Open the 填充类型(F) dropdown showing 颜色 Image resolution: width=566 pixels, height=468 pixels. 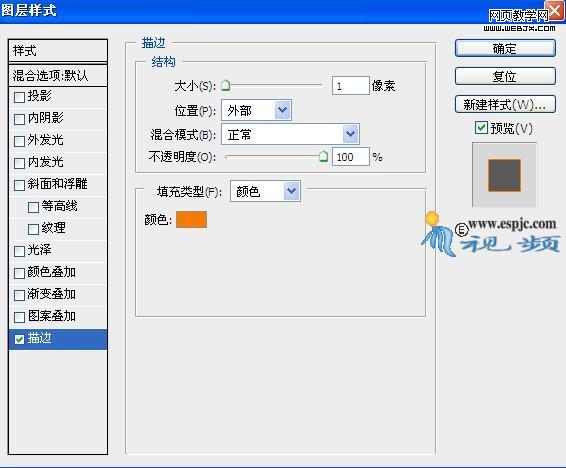[265, 191]
